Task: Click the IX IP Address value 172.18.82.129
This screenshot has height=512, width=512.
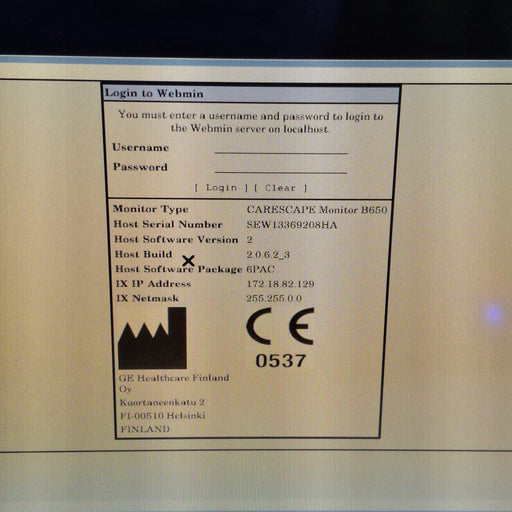Action: click(280, 284)
